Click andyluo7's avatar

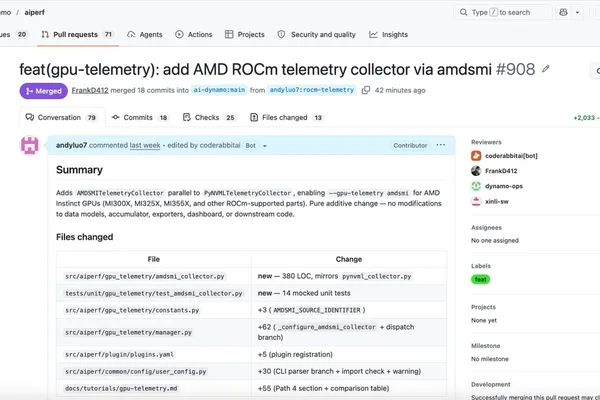coord(29,145)
